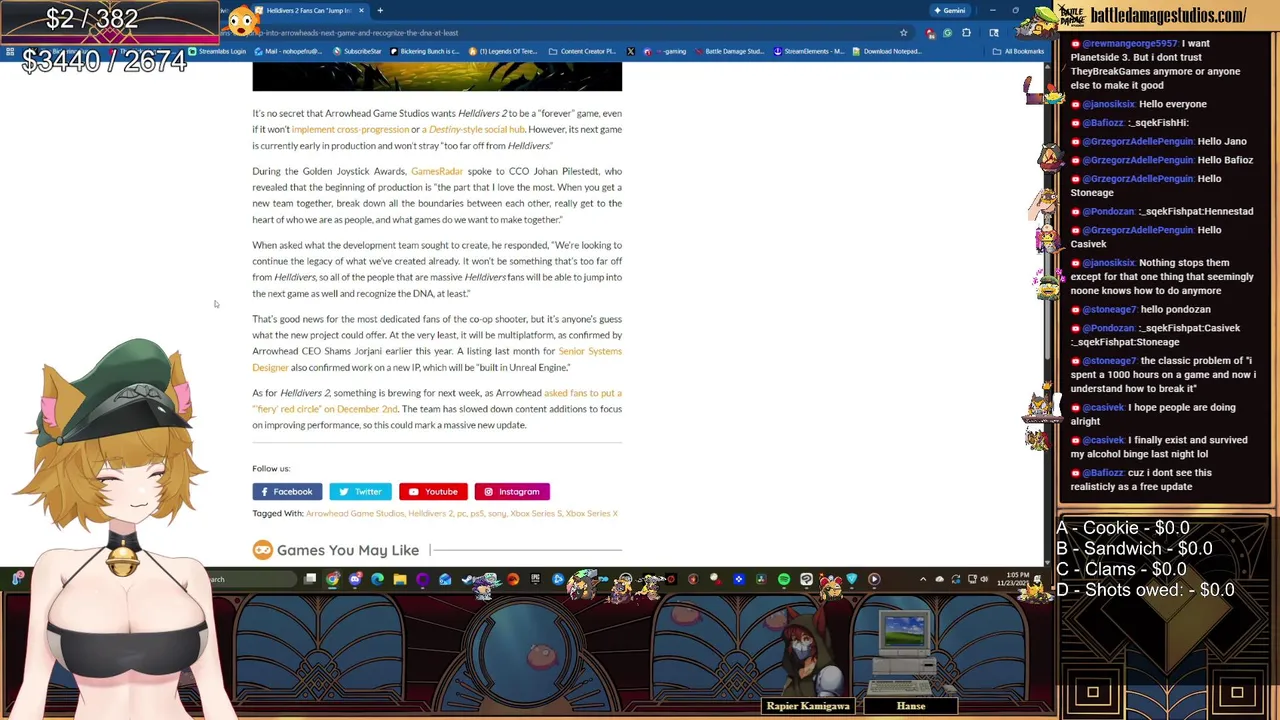Screen dimensions: 1280x720
Task: Open taskbar clock showing 1:05 PM
Action: (1017, 579)
